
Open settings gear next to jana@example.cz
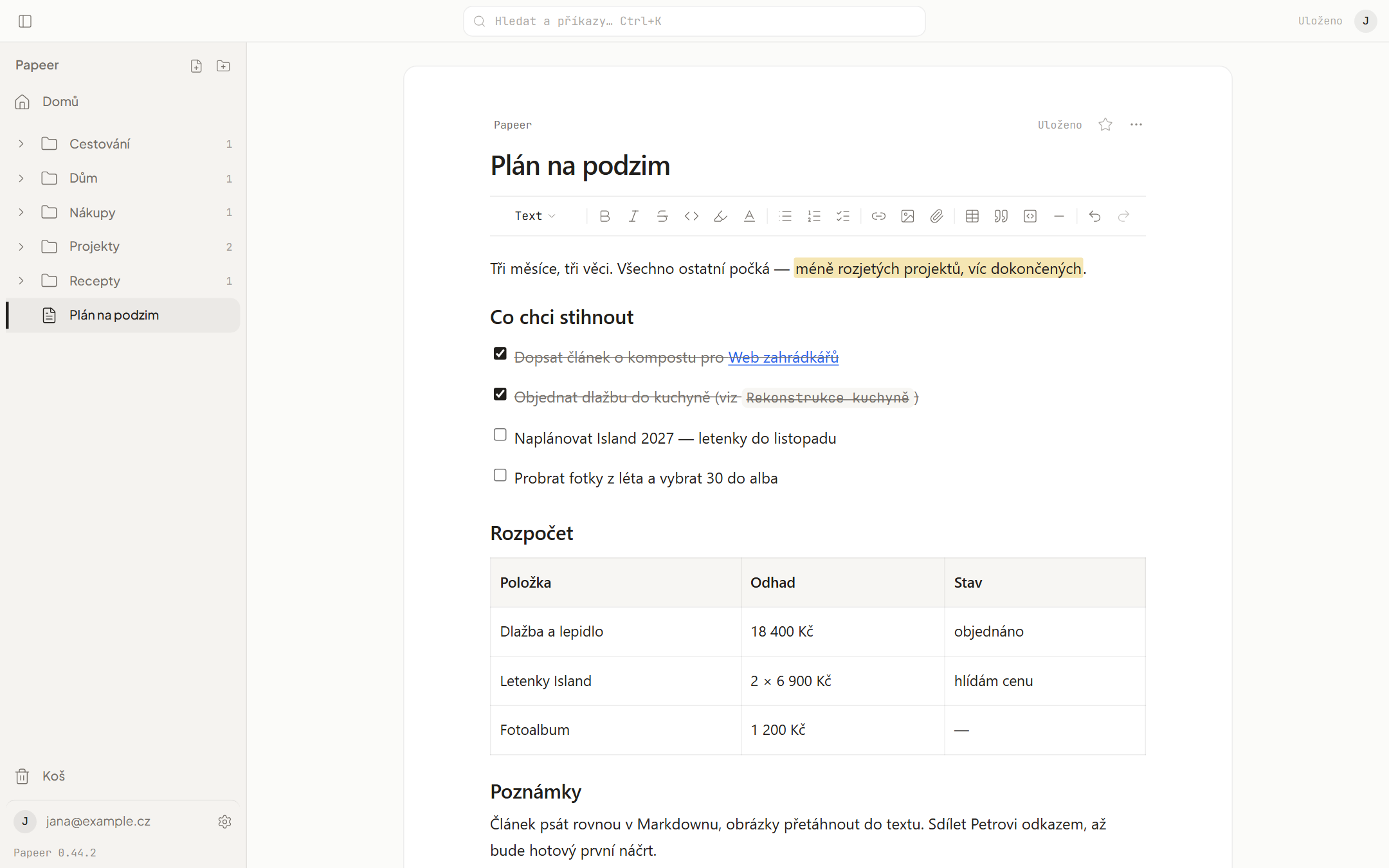(x=224, y=822)
